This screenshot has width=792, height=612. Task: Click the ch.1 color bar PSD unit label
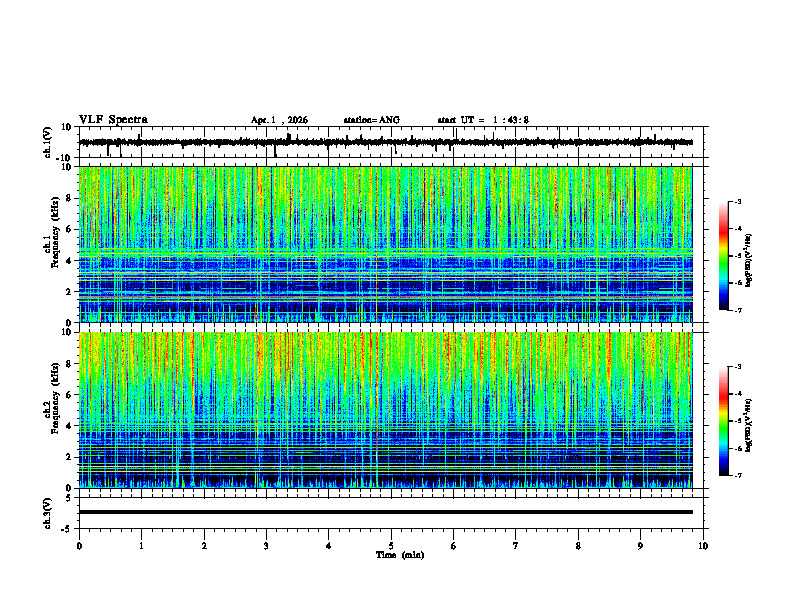click(748, 261)
